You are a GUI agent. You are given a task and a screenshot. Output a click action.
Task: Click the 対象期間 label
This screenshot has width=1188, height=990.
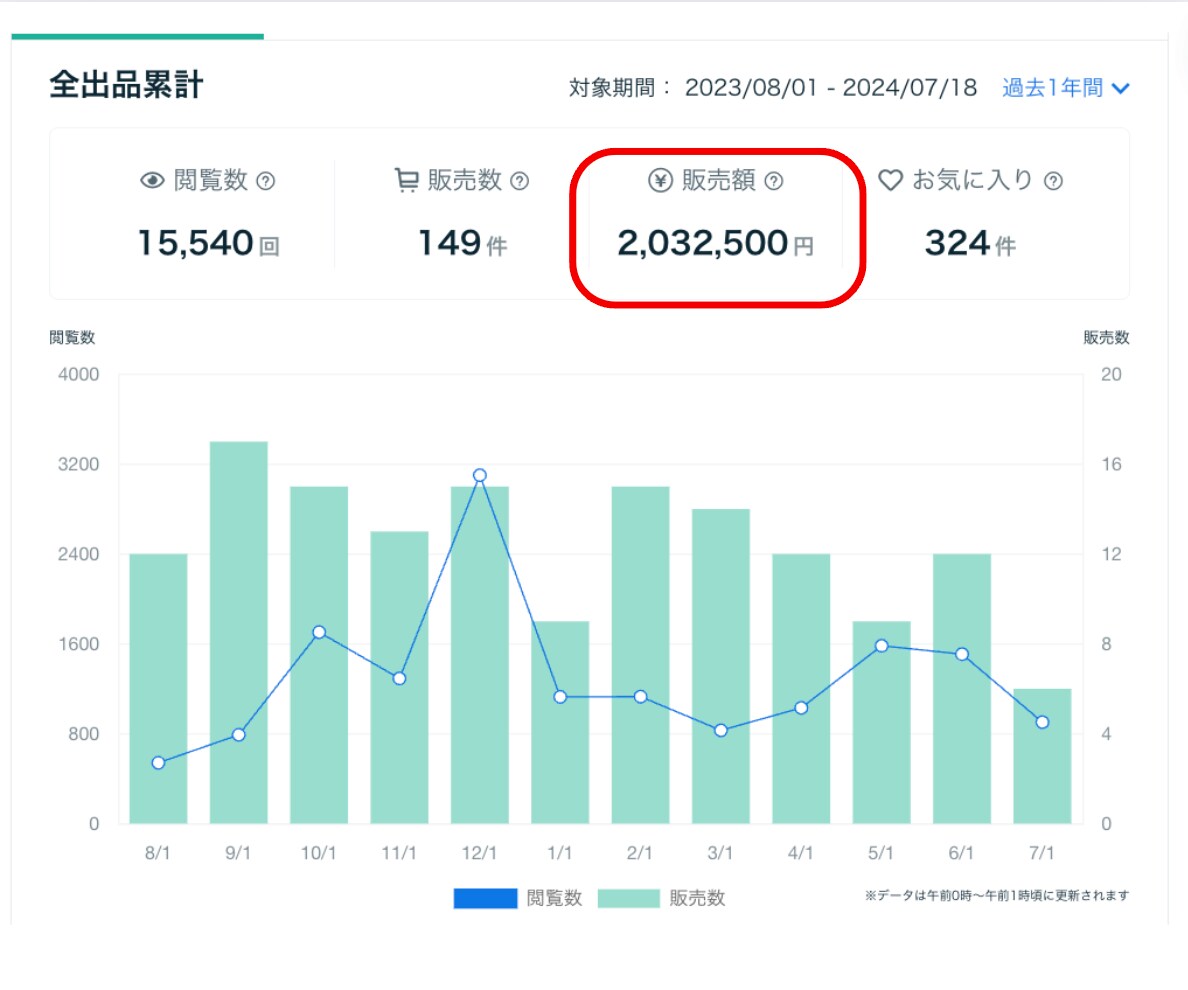point(611,88)
